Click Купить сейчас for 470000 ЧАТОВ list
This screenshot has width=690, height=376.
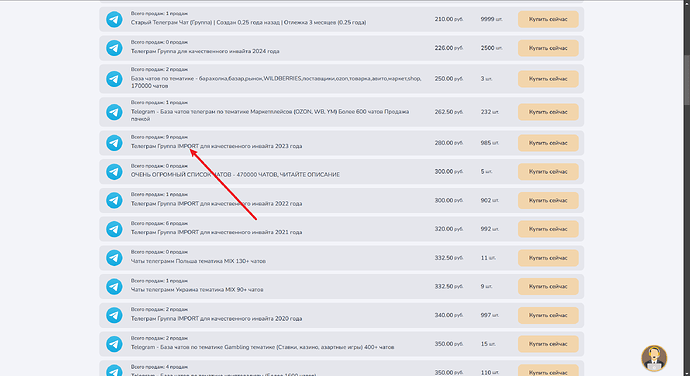click(548, 172)
